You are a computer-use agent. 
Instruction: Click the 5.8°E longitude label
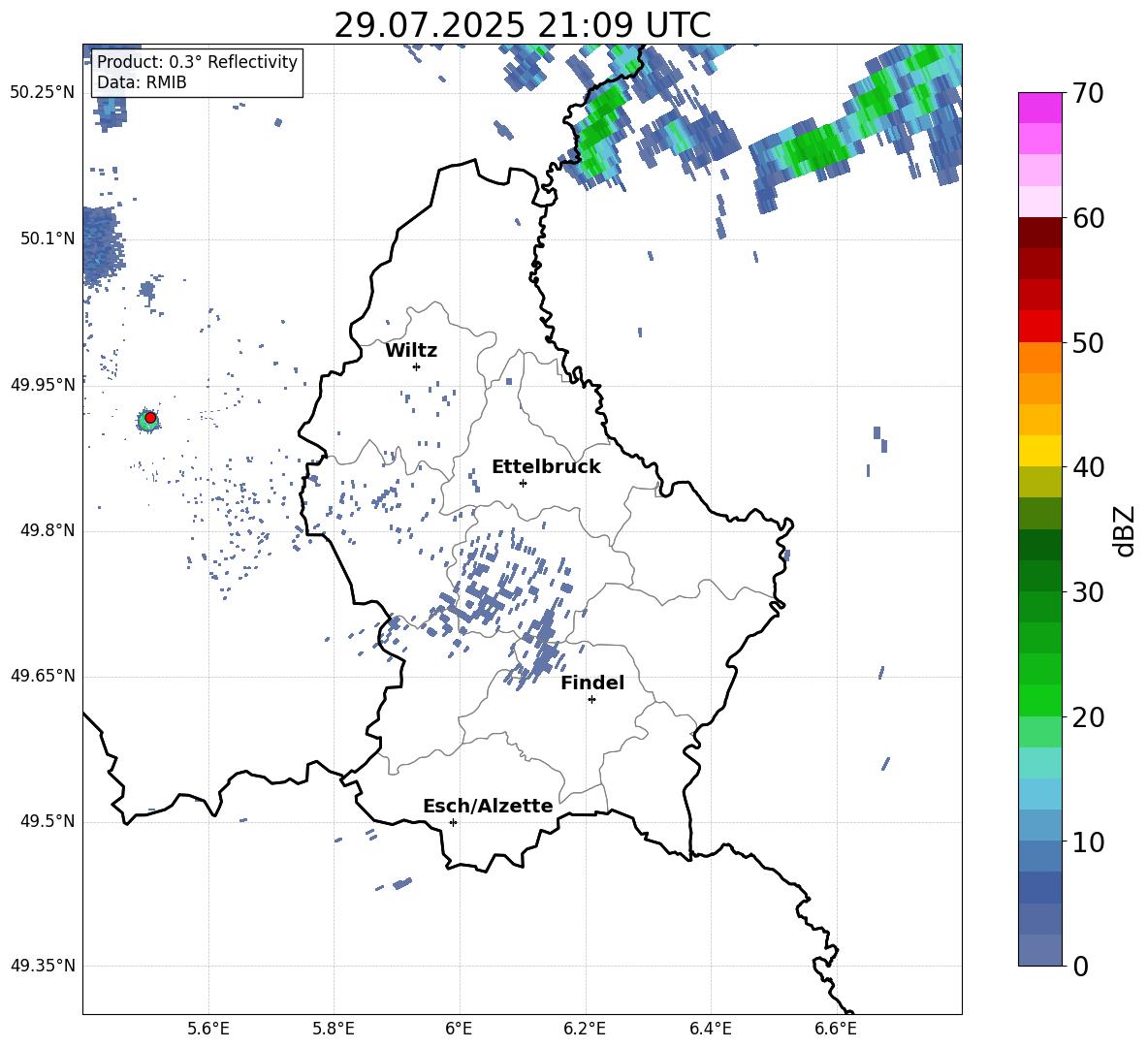[334, 1029]
